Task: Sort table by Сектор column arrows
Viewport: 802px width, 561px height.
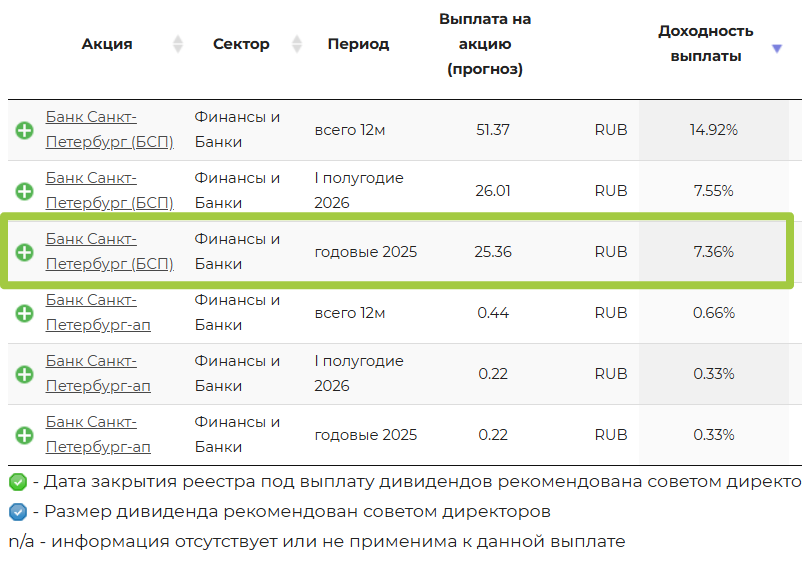Action: [x=297, y=44]
